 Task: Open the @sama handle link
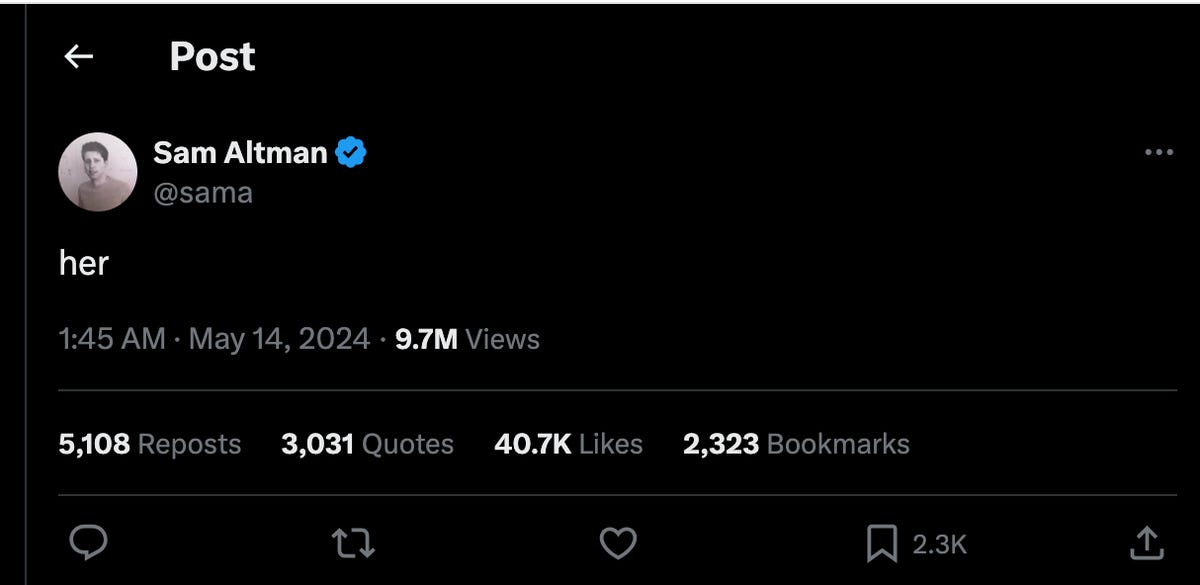coord(203,191)
